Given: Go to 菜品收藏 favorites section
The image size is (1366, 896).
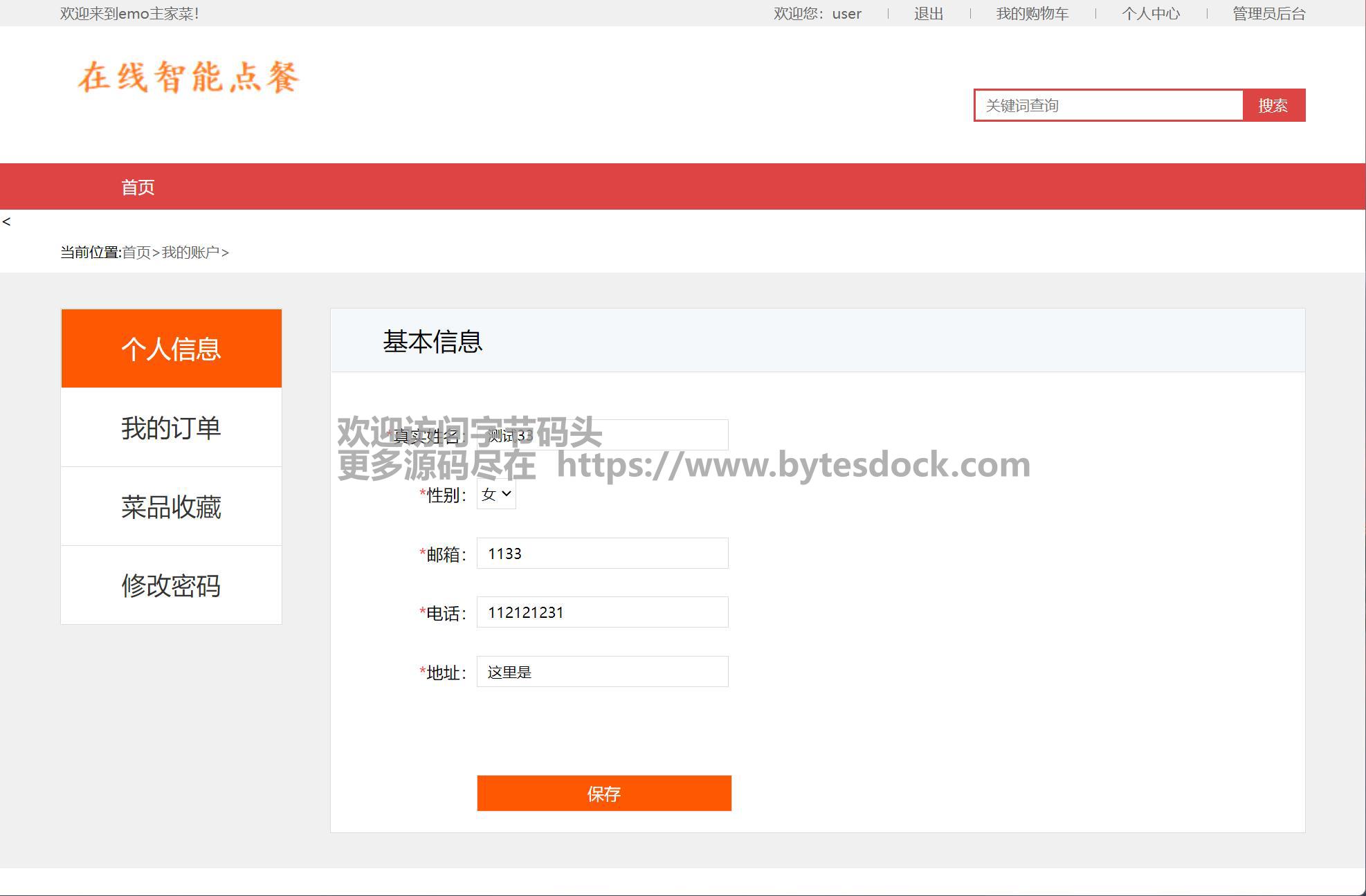Looking at the screenshot, I should (171, 506).
